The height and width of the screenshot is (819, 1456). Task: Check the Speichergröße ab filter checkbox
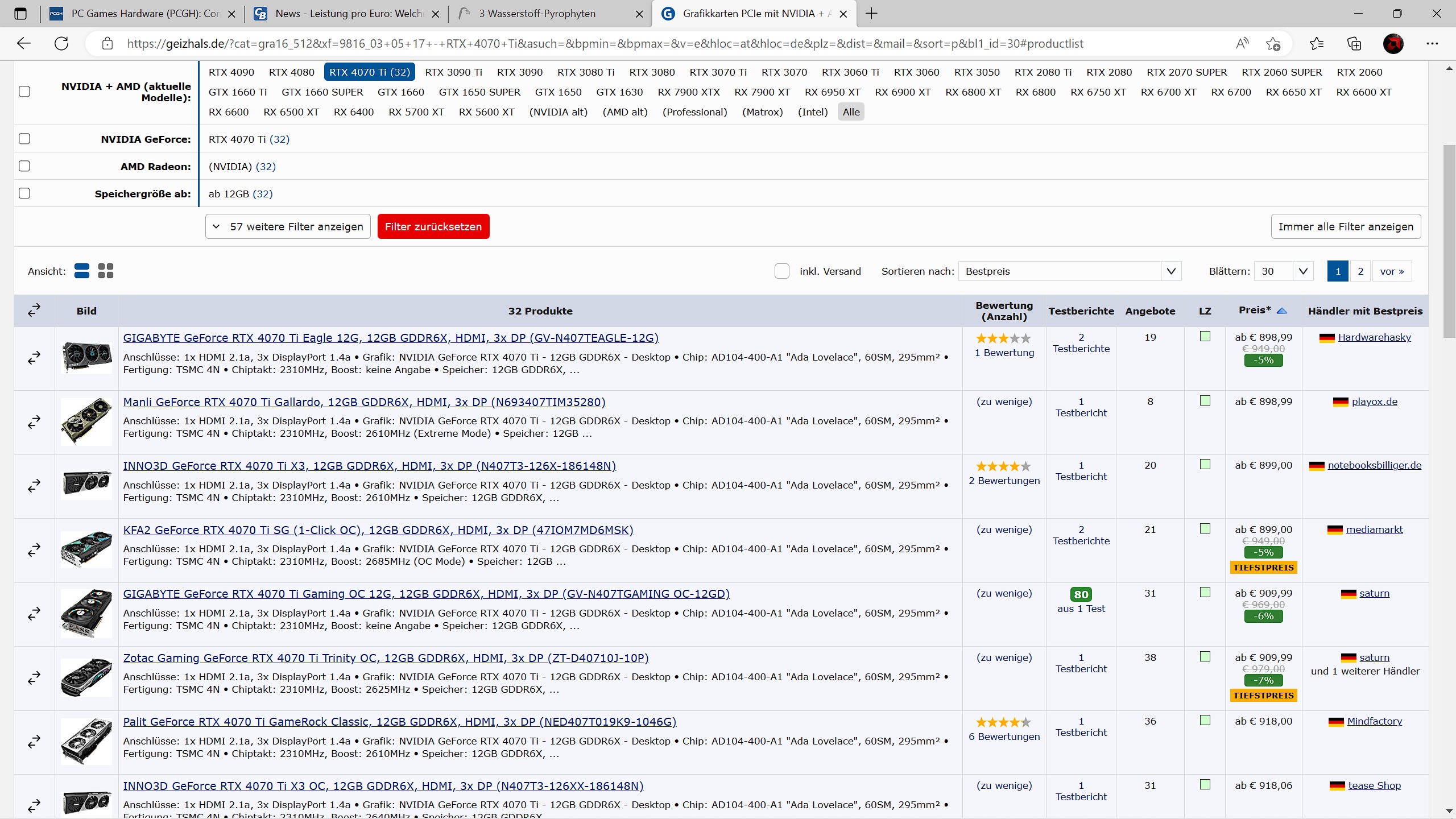click(24, 193)
